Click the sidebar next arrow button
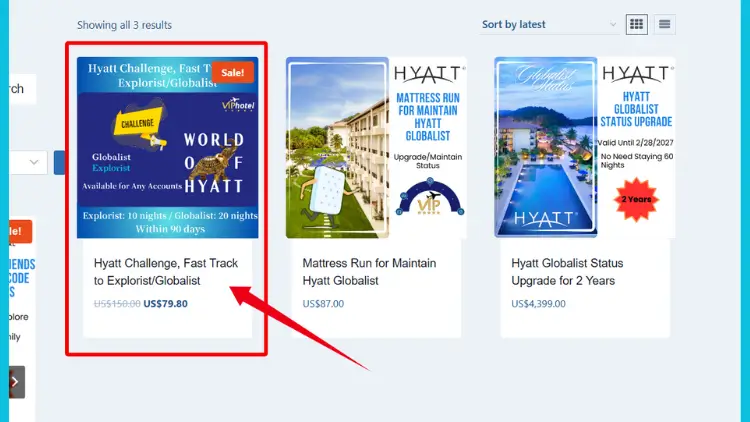 pos(16,382)
